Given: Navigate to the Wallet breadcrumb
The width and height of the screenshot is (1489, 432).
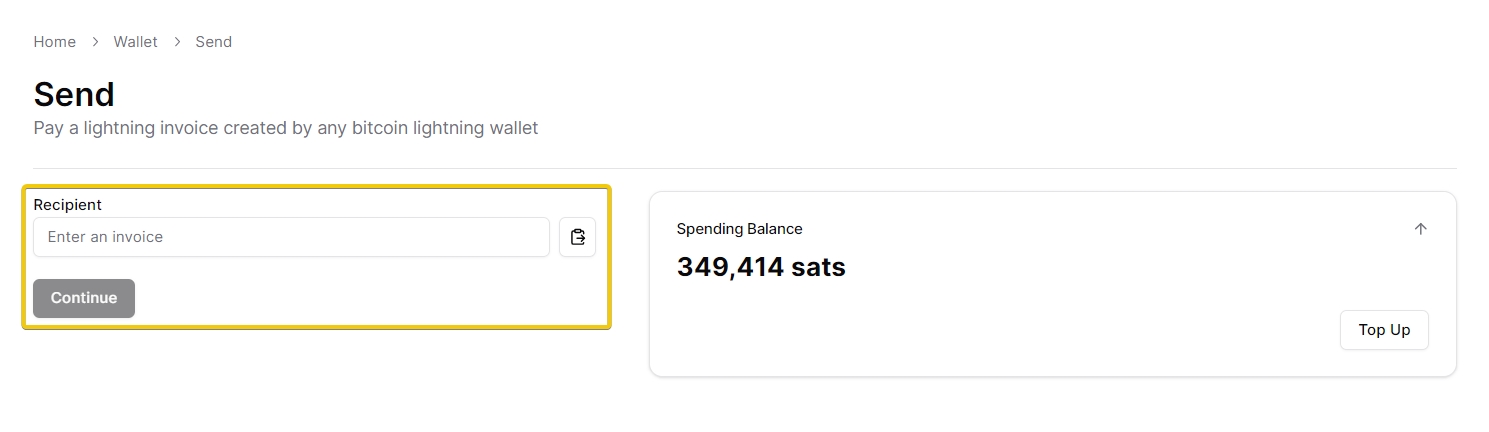Looking at the screenshot, I should point(135,42).
